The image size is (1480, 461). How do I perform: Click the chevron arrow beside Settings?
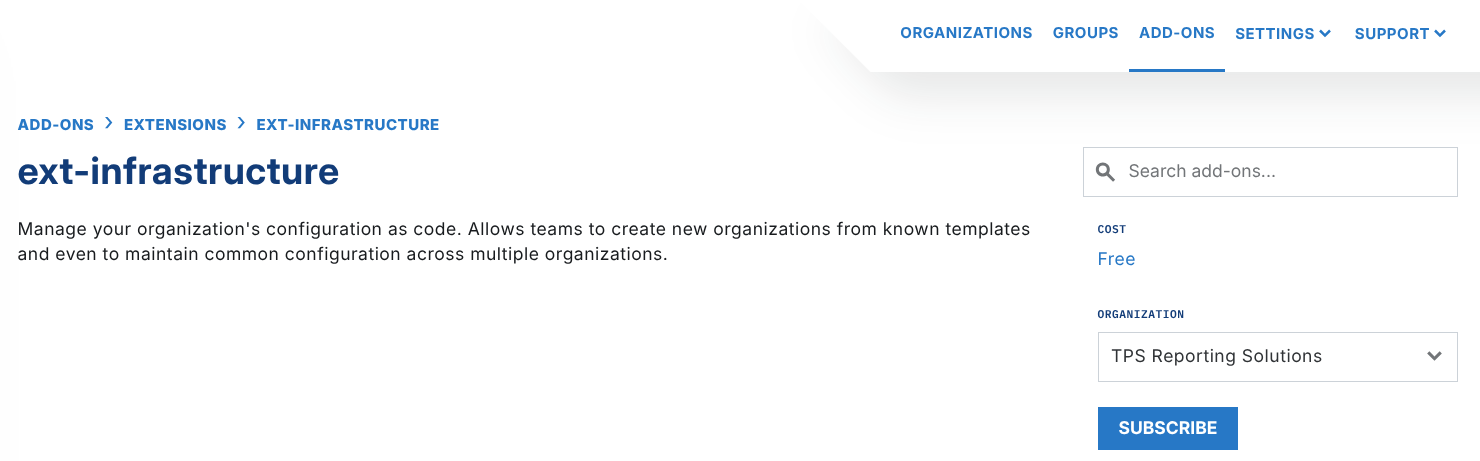pyautogui.click(x=1325, y=33)
